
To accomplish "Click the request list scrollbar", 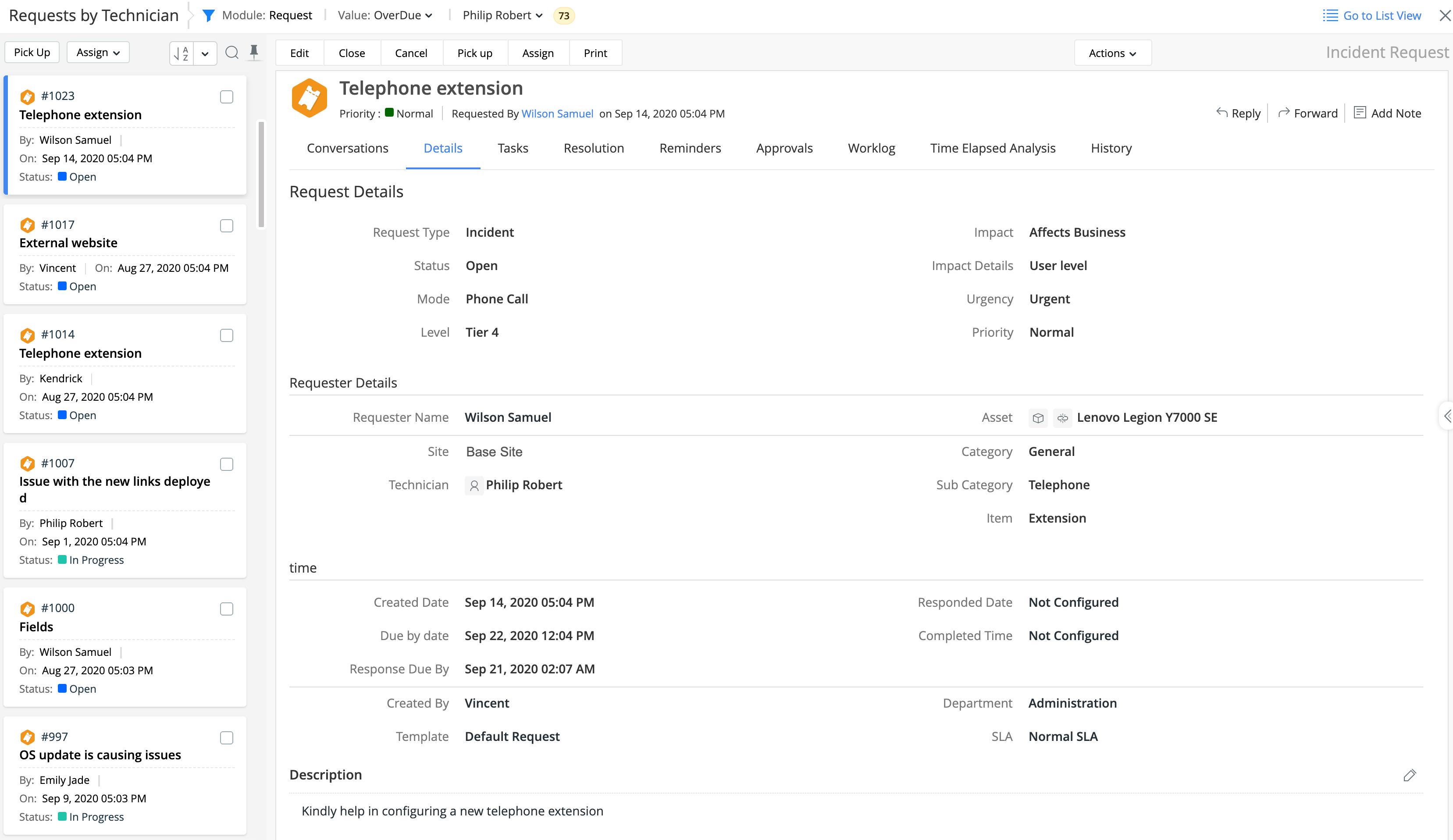I will (x=261, y=174).
